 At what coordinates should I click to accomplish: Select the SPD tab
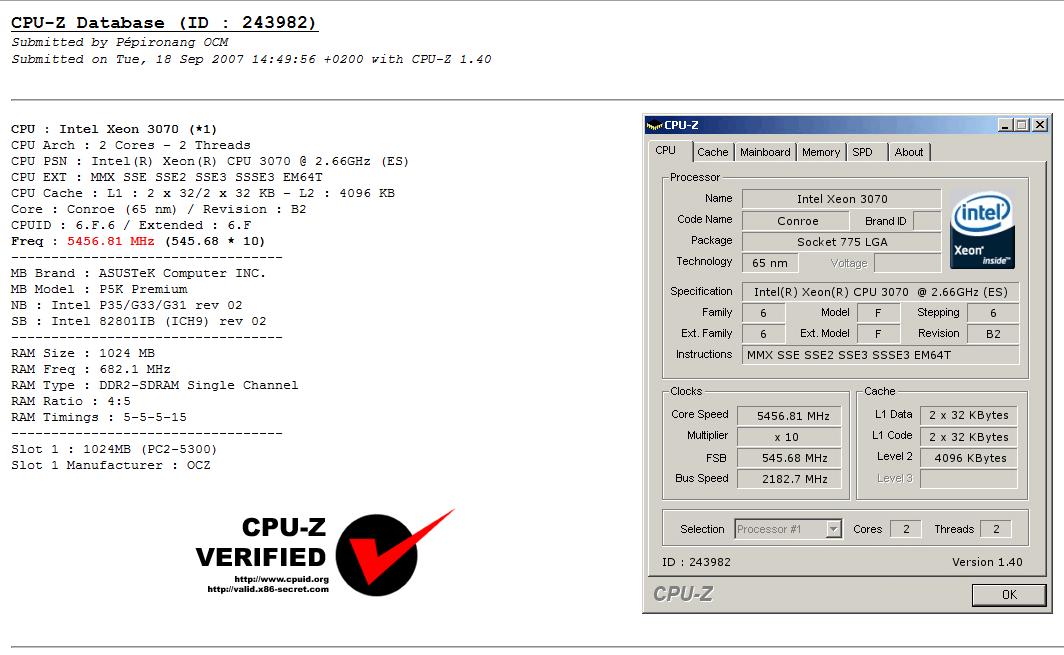(867, 152)
